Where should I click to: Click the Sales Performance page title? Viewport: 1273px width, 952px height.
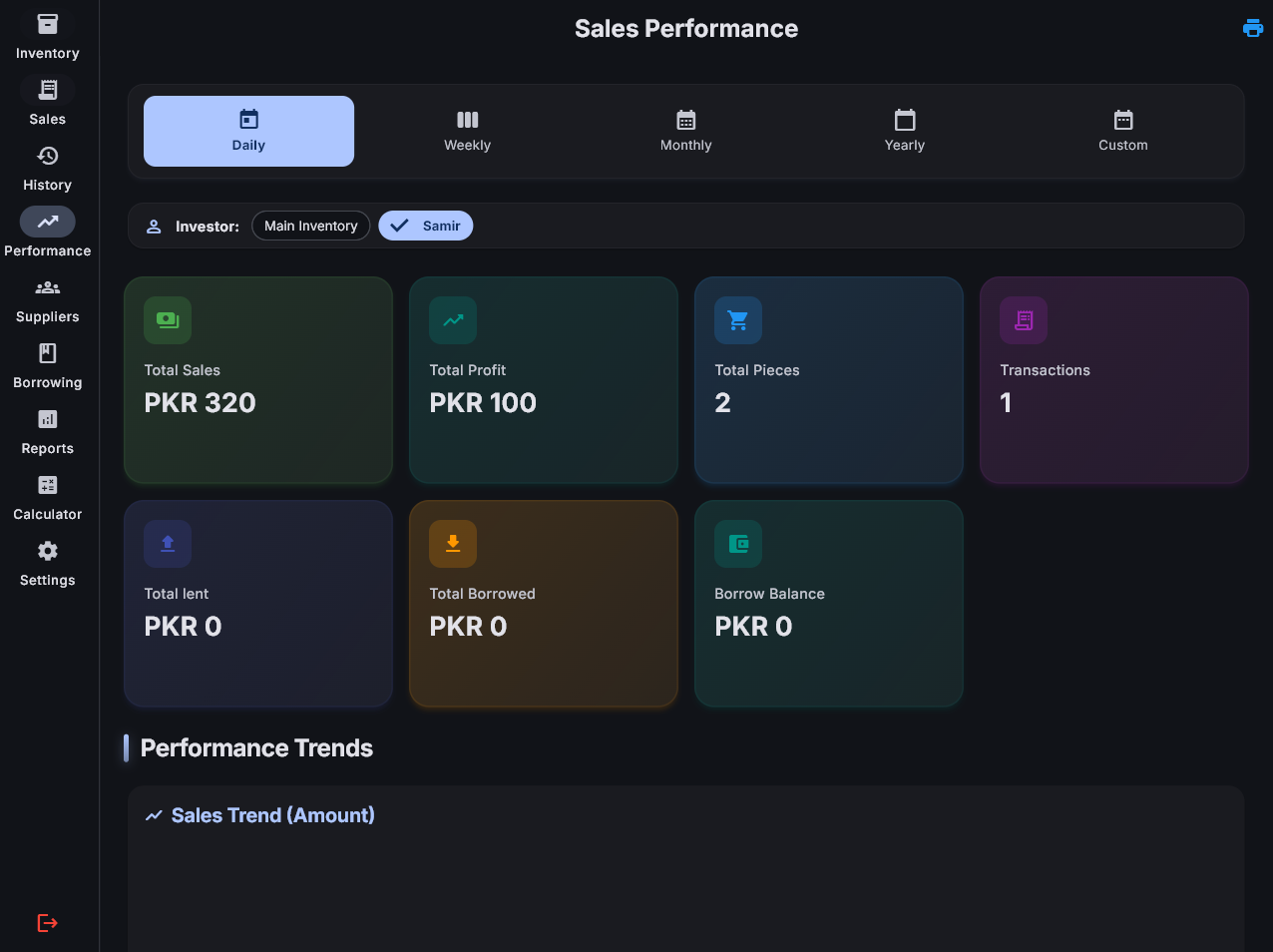(x=686, y=29)
